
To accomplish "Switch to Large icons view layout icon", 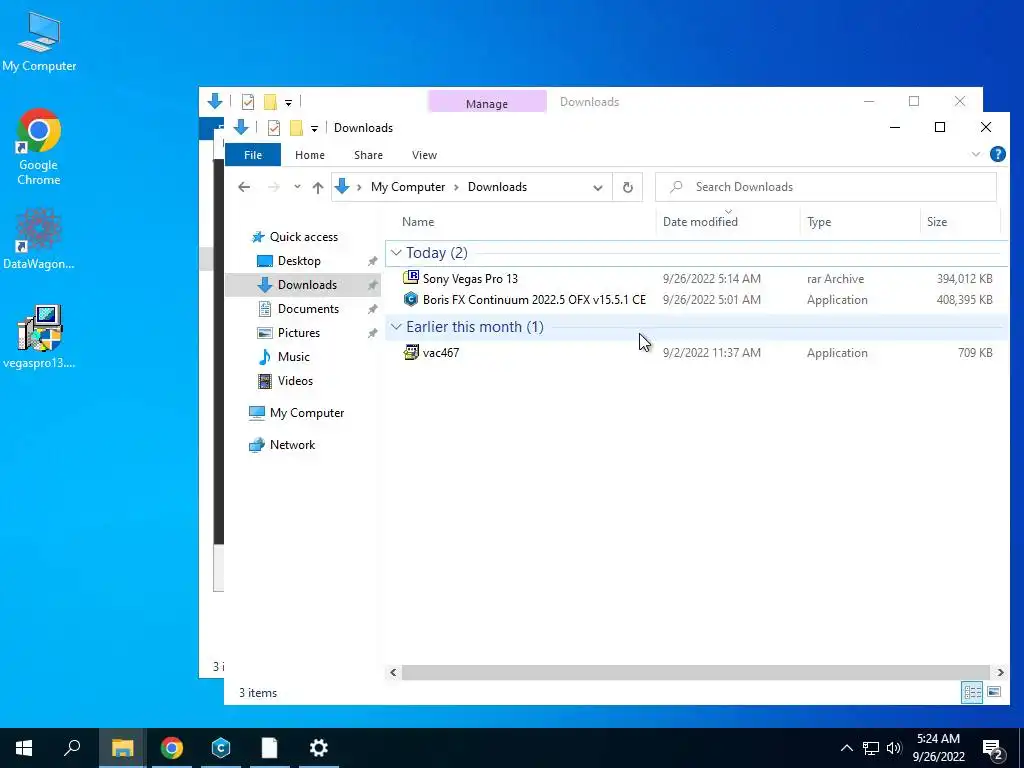I will (994, 692).
